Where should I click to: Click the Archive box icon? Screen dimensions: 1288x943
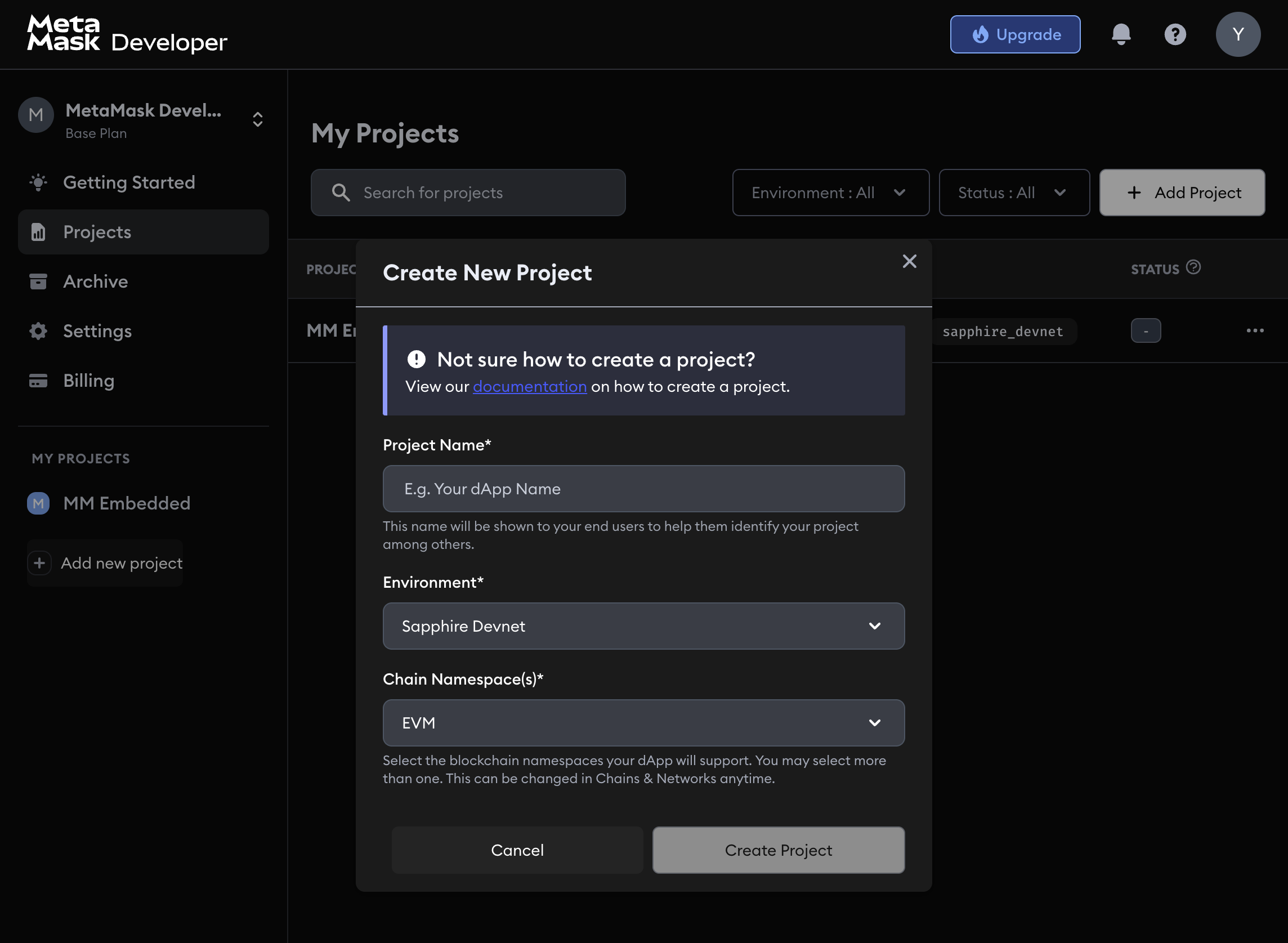[38, 281]
